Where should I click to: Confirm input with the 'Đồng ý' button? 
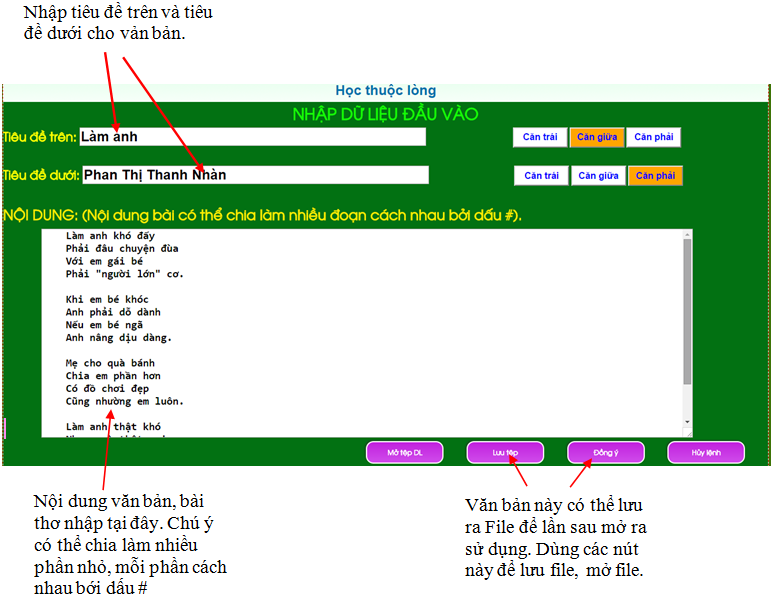[606, 453]
